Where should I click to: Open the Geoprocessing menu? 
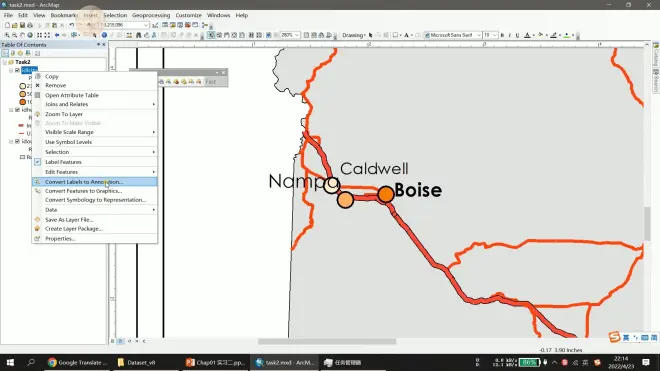click(x=151, y=15)
